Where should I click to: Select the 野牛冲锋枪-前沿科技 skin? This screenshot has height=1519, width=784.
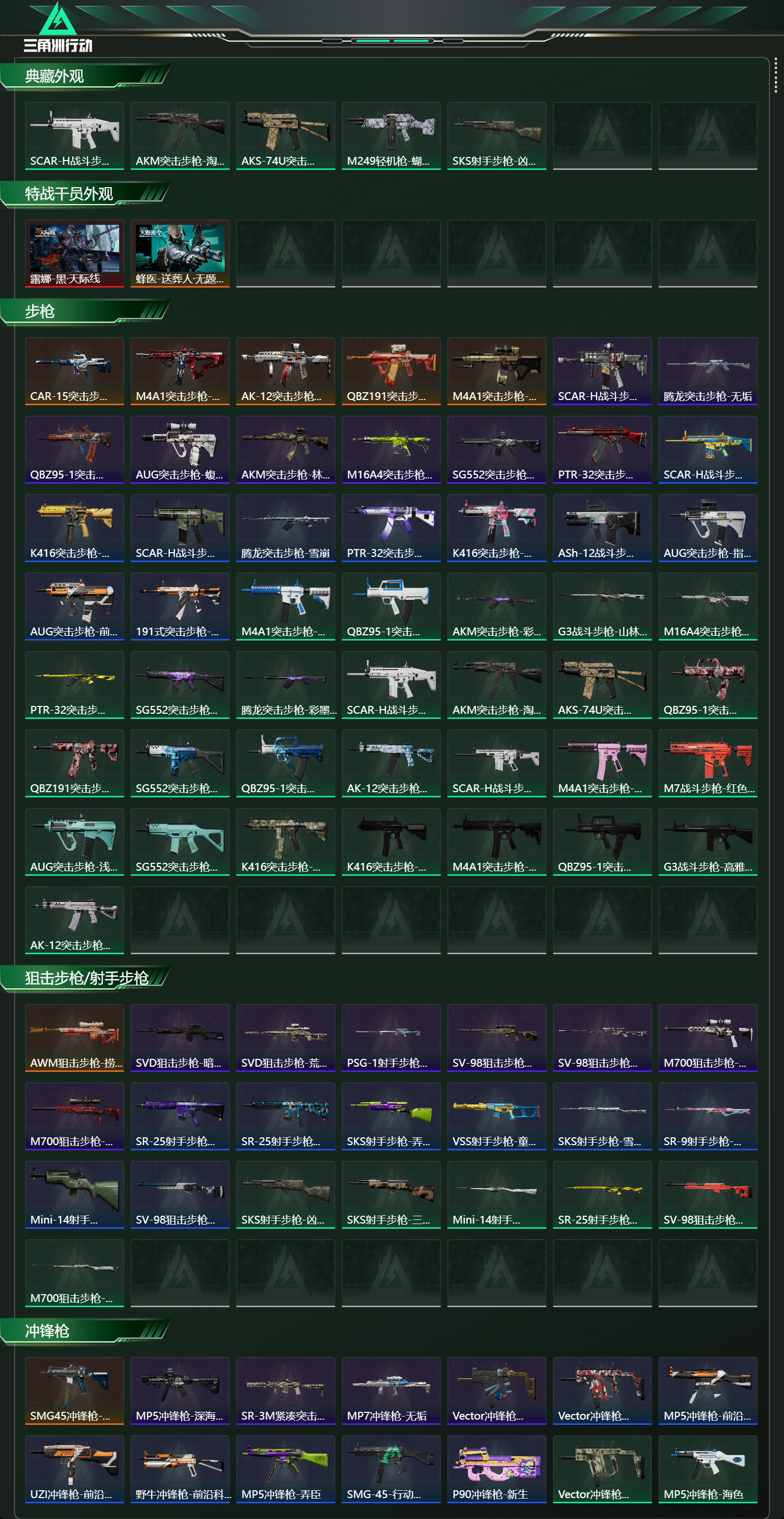click(180, 1469)
